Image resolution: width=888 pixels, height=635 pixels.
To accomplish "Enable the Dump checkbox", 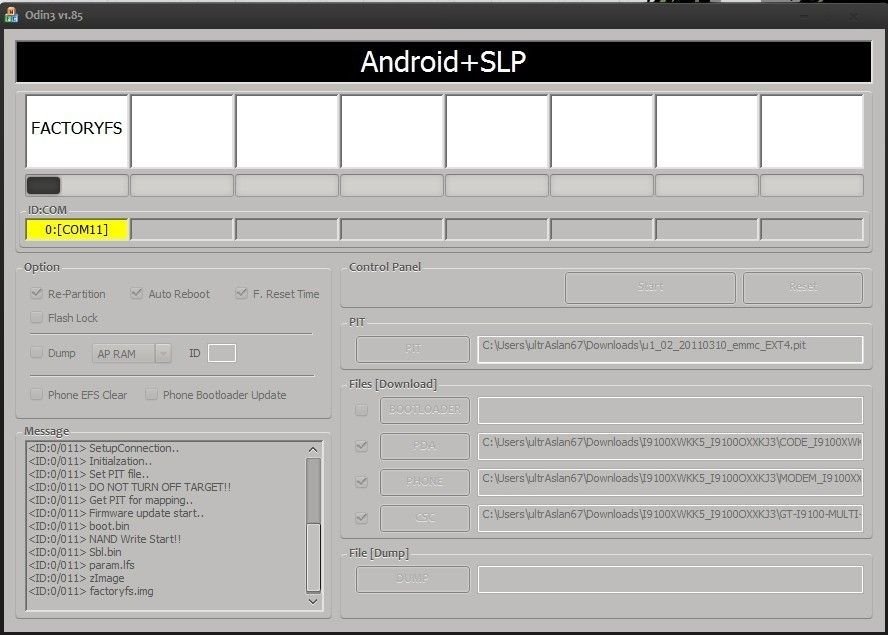I will [x=37, y=352].
